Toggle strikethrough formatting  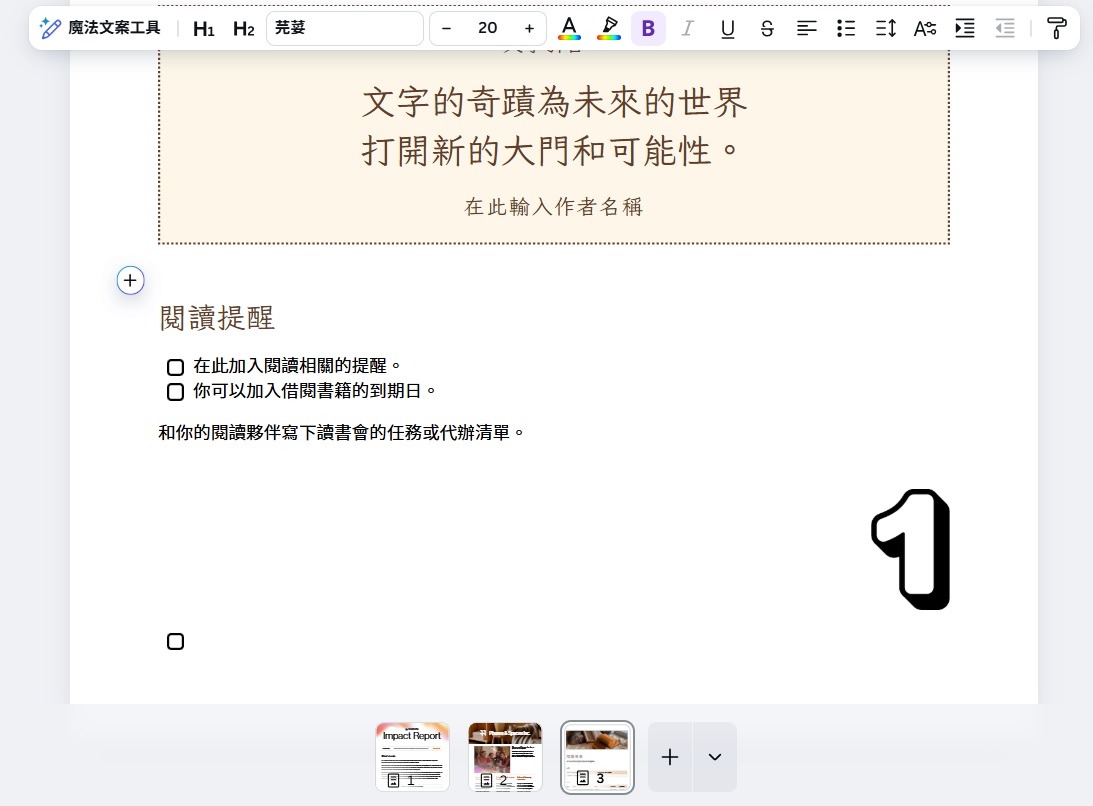767,29
